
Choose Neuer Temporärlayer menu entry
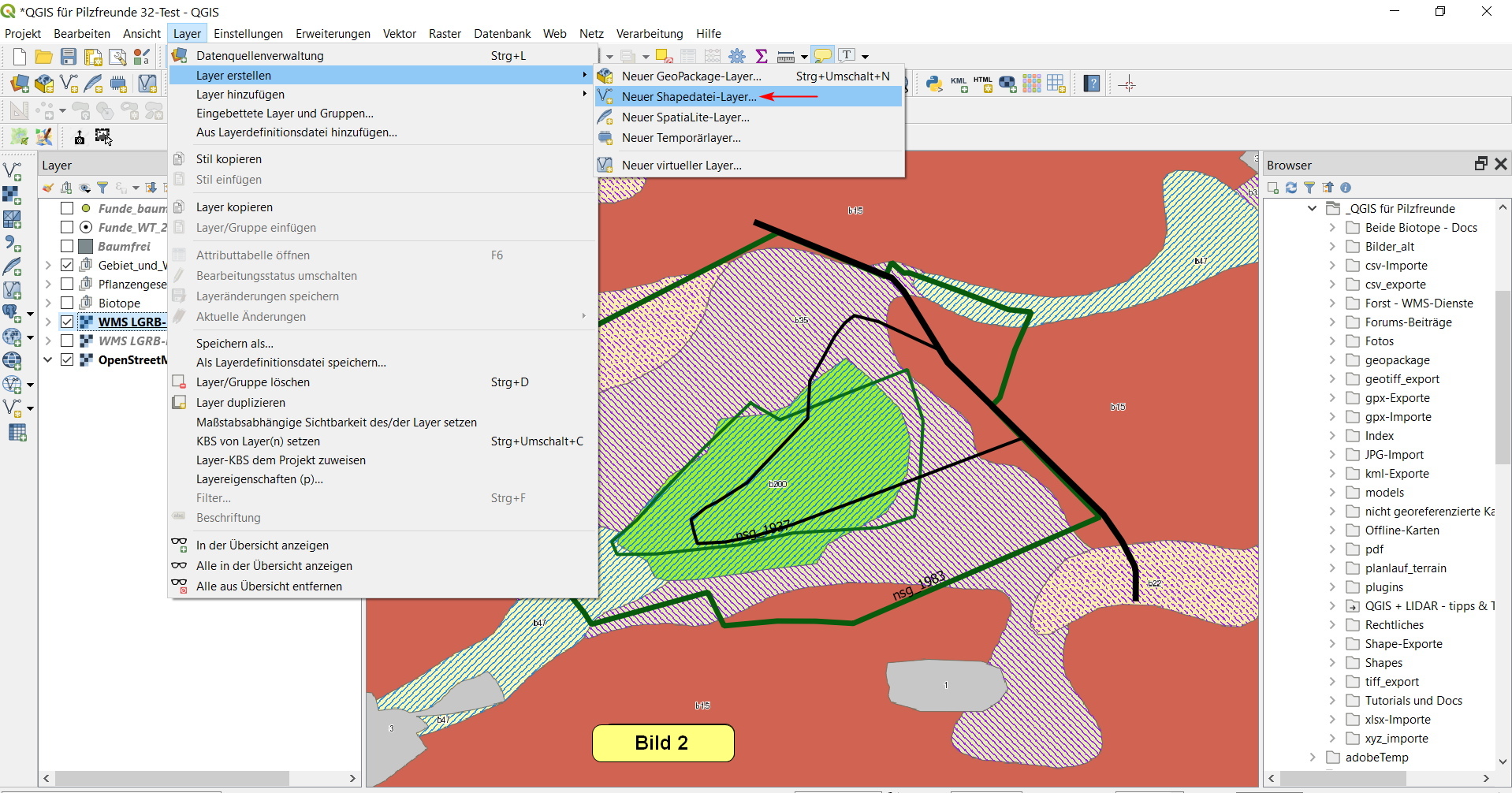coord(681,138)
